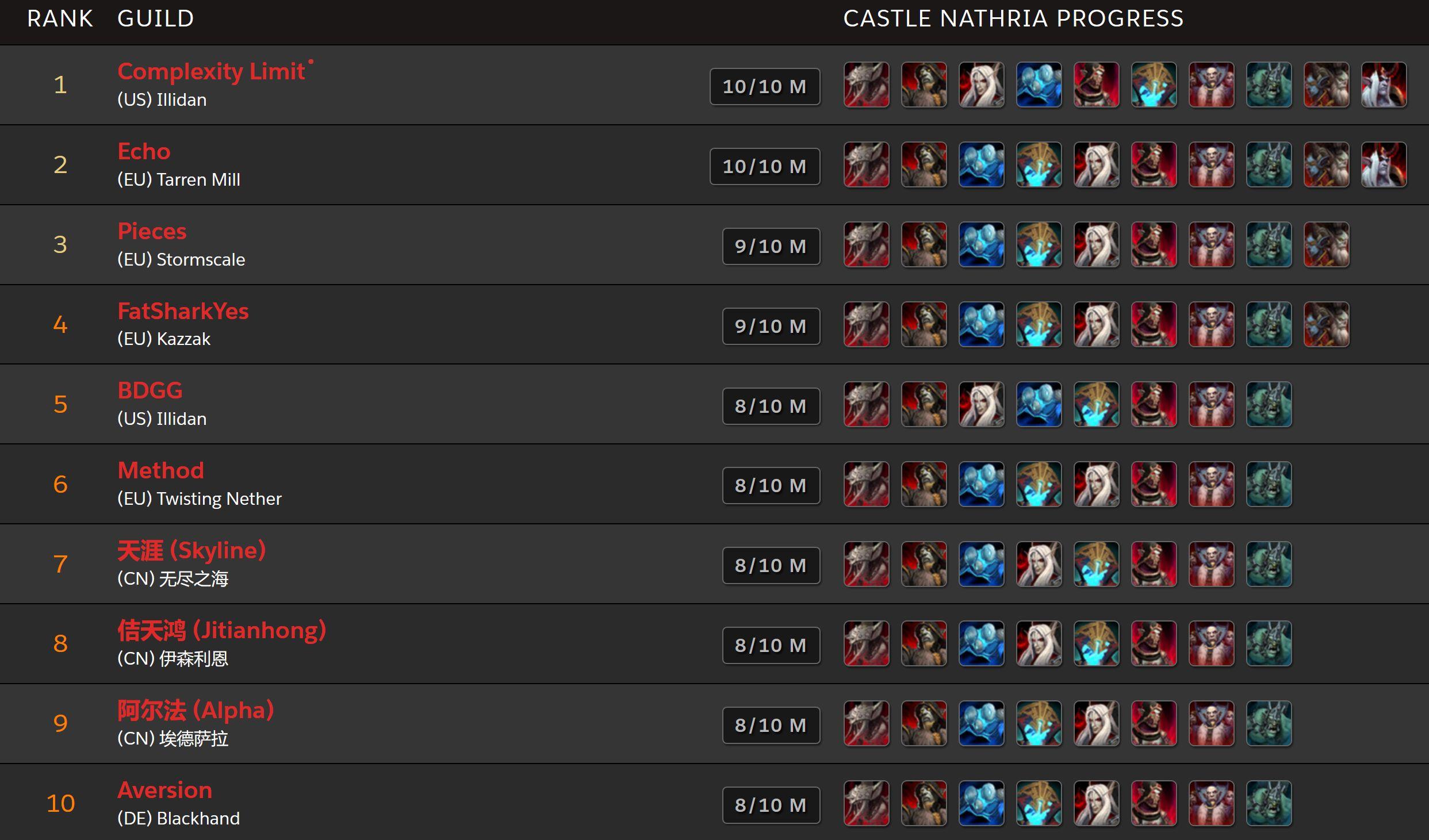Open the 天涯 (Skyline) guild link
This screenshot has width=1429, height=840.
point(191,550)
